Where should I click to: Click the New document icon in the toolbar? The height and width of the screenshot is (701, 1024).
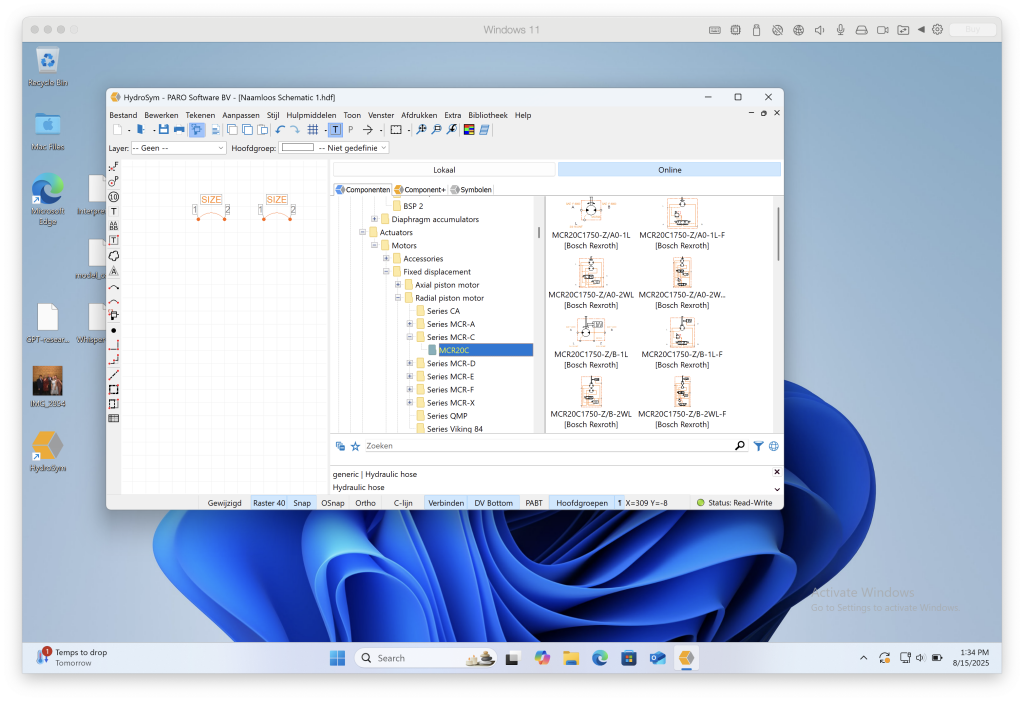coord(118,130)
